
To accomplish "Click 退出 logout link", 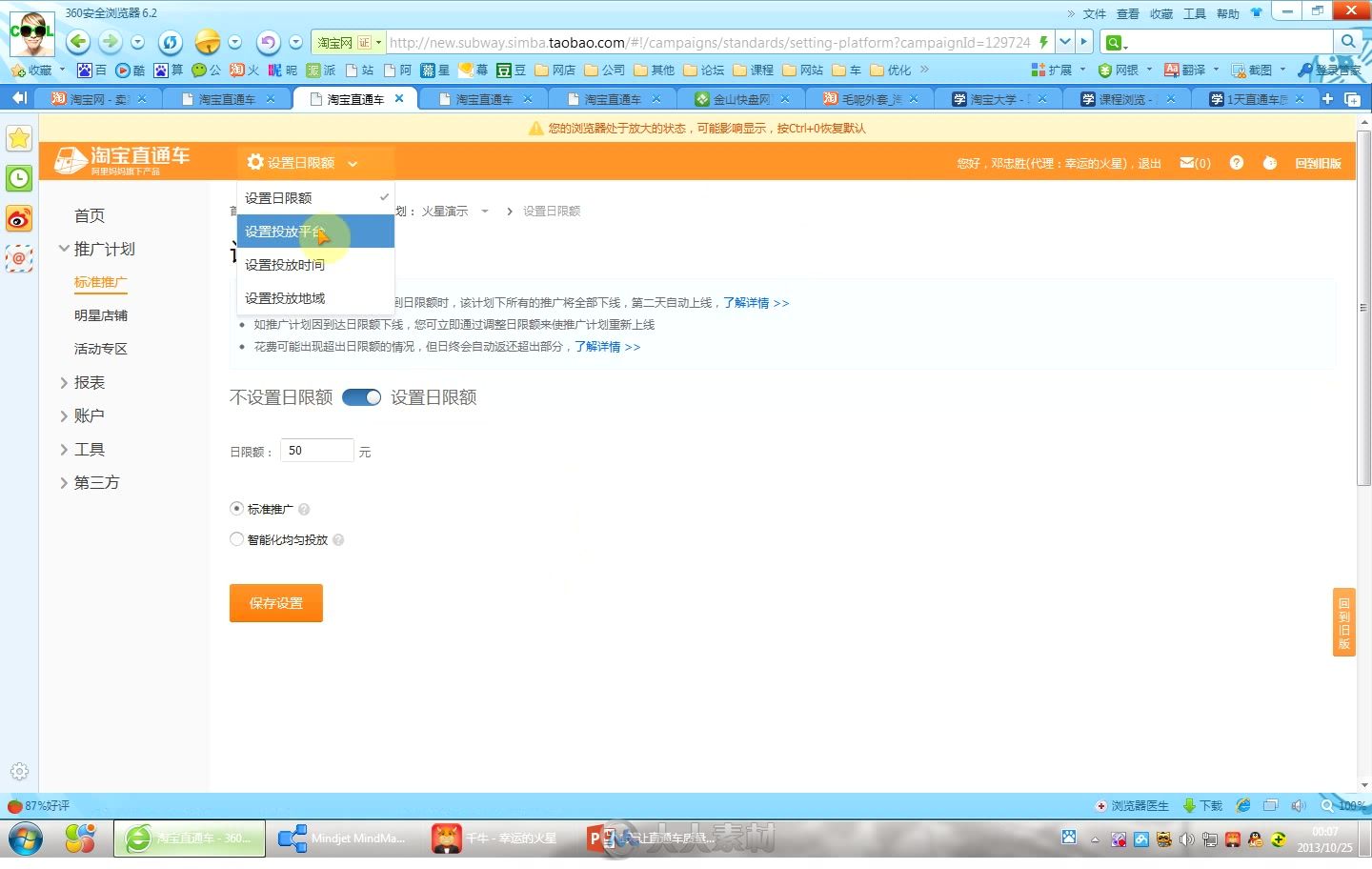I will [x=1150, y=164].
